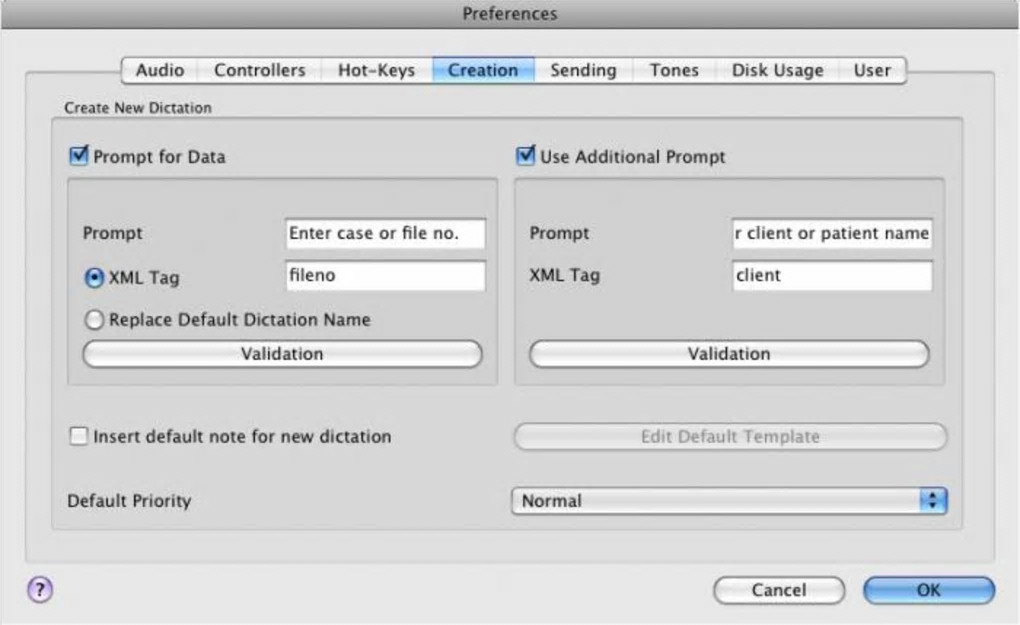Click the left Validation button
The height and width of the screenshot is (625, 1020).
282,354
